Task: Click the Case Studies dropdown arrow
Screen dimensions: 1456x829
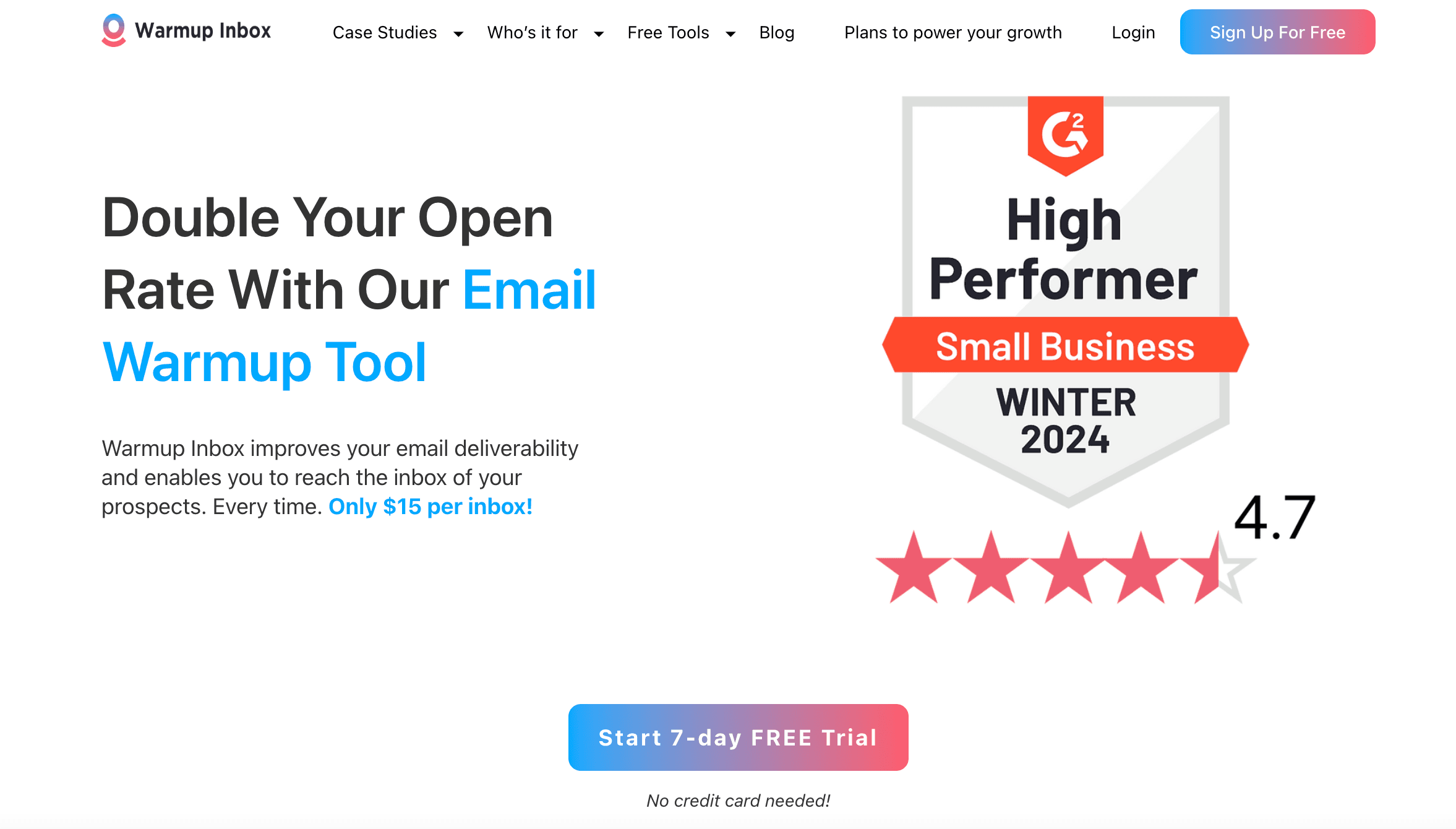Action: coord(459,33)
